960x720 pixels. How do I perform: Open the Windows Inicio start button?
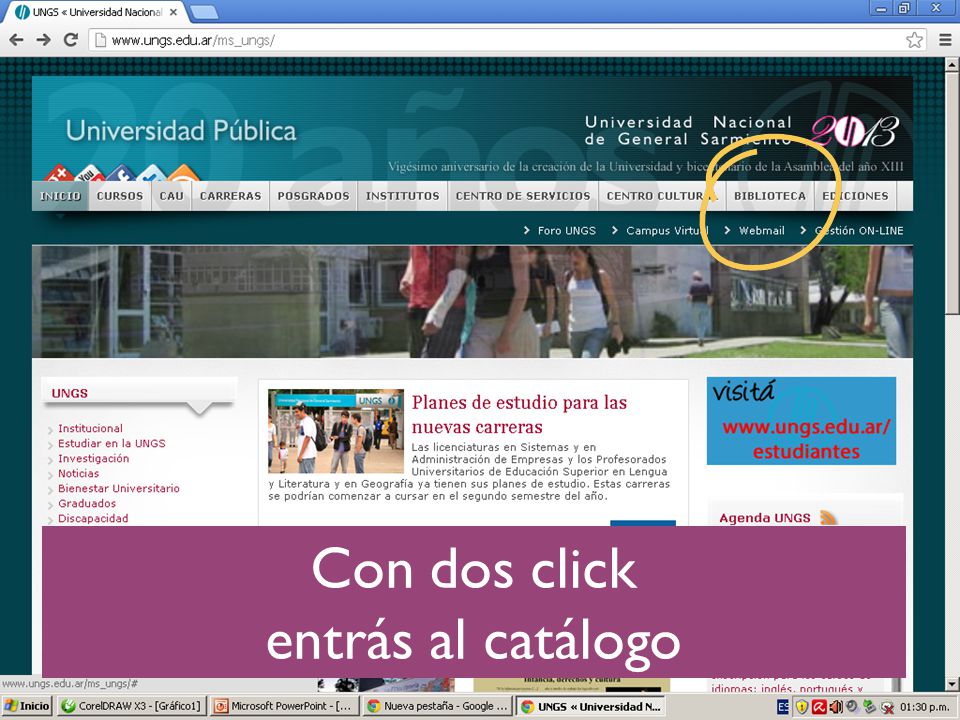coord(26,706)
